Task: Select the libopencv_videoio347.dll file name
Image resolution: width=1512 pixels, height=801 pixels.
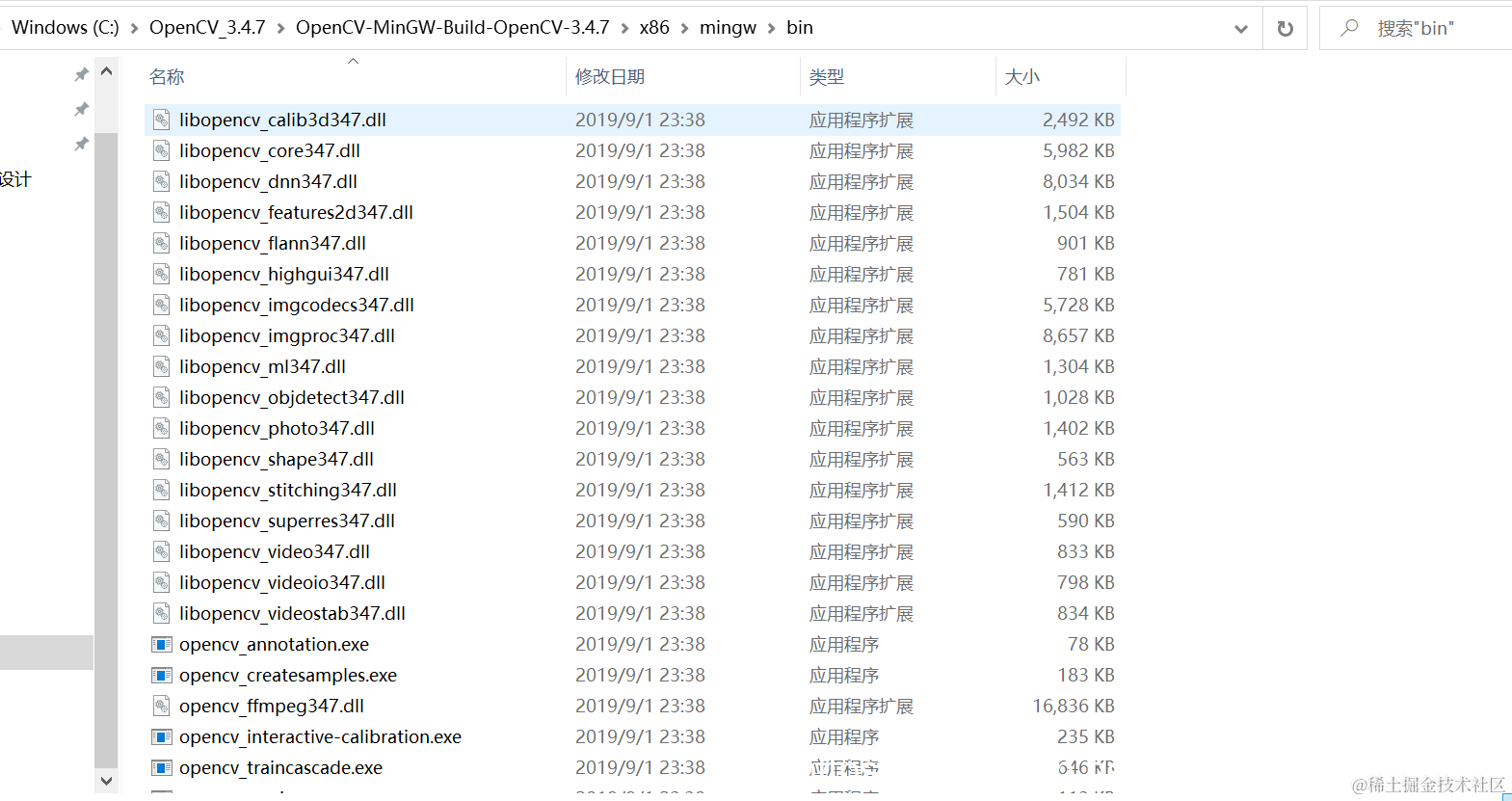Action: point(282,582)
